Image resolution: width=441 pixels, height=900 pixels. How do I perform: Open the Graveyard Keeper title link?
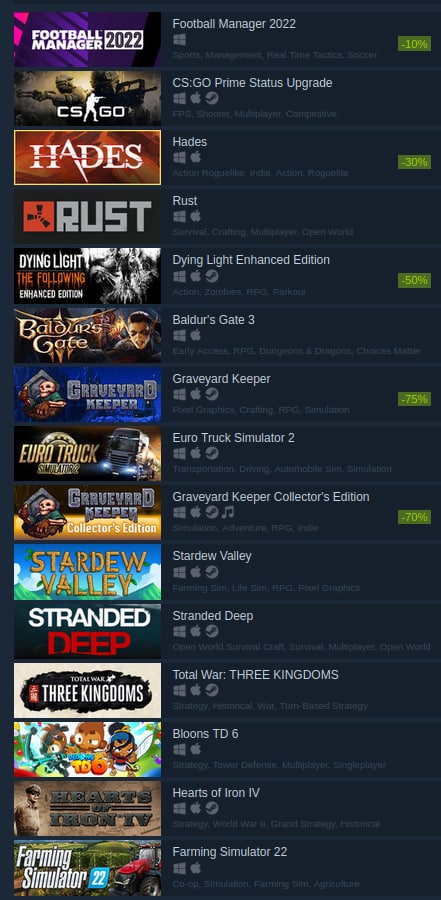click(221, 379)
